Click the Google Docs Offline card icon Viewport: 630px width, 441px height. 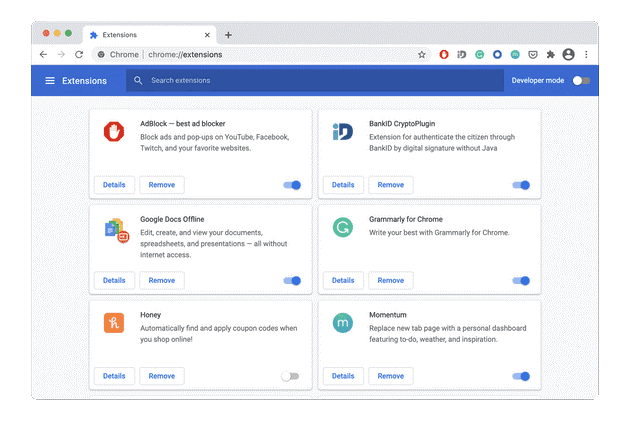pos(117,230)
